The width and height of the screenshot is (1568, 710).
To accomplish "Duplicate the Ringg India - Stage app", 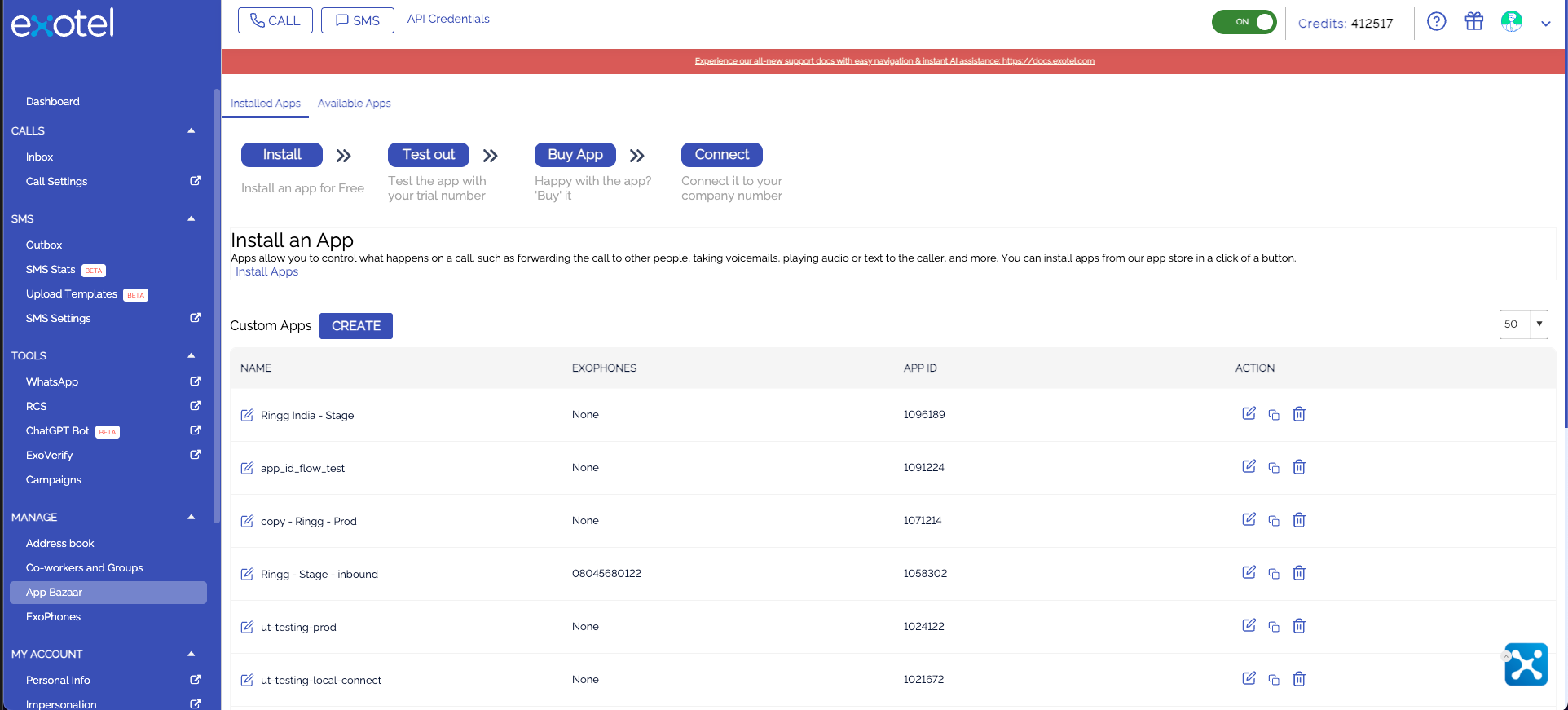I will click(1274, 415).
